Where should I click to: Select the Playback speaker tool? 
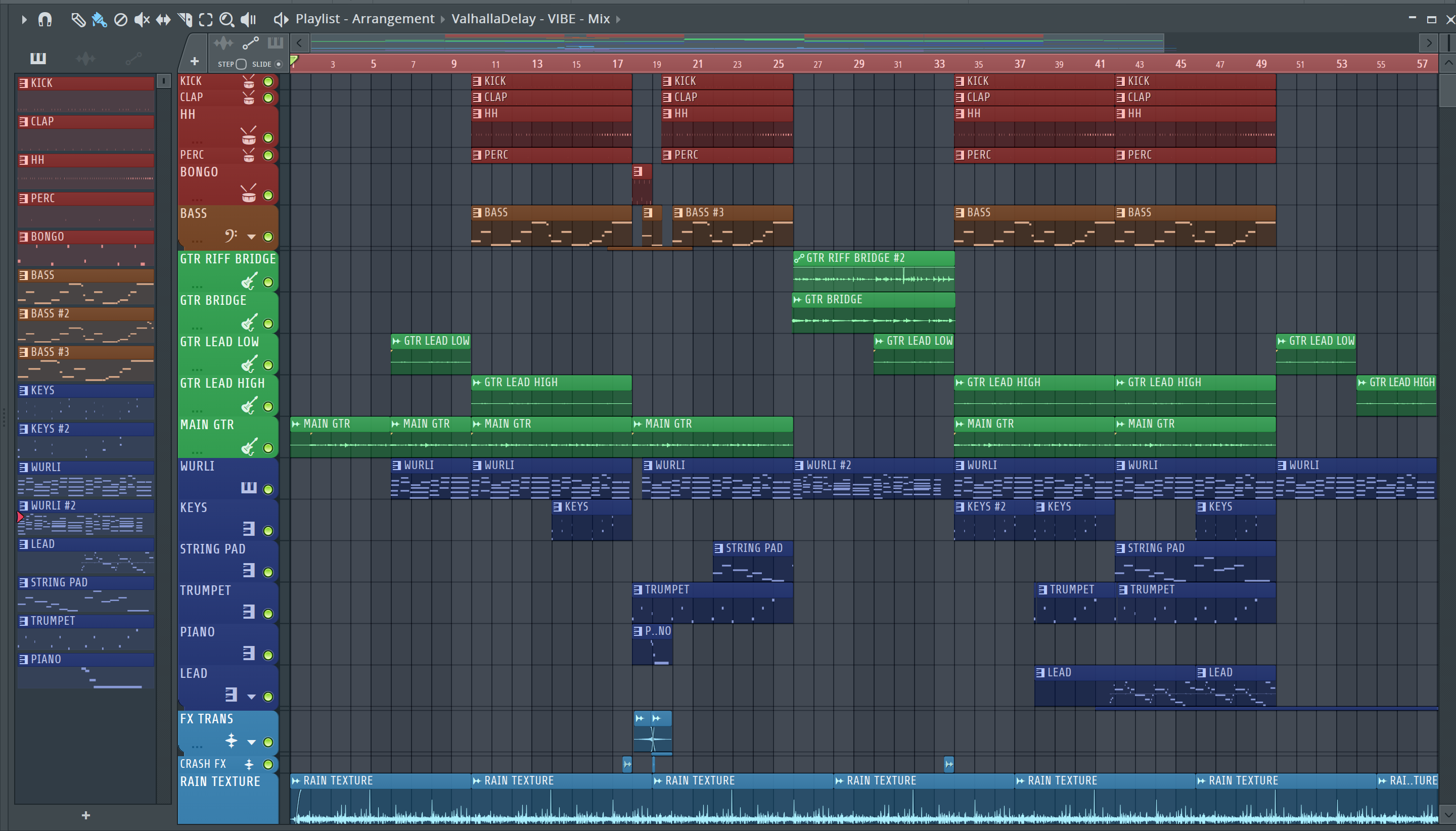point(248,19)
